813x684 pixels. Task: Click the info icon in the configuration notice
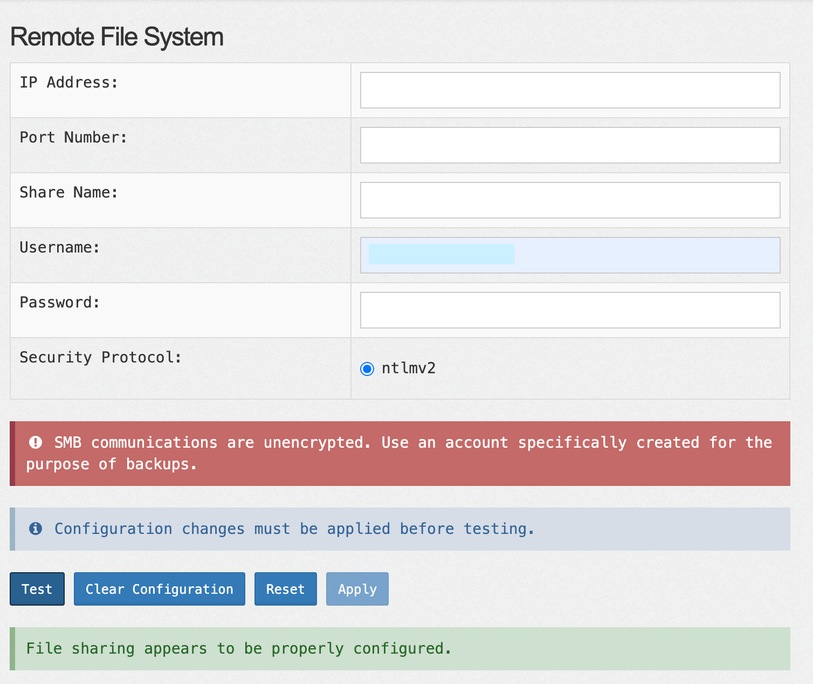[35, 528]
